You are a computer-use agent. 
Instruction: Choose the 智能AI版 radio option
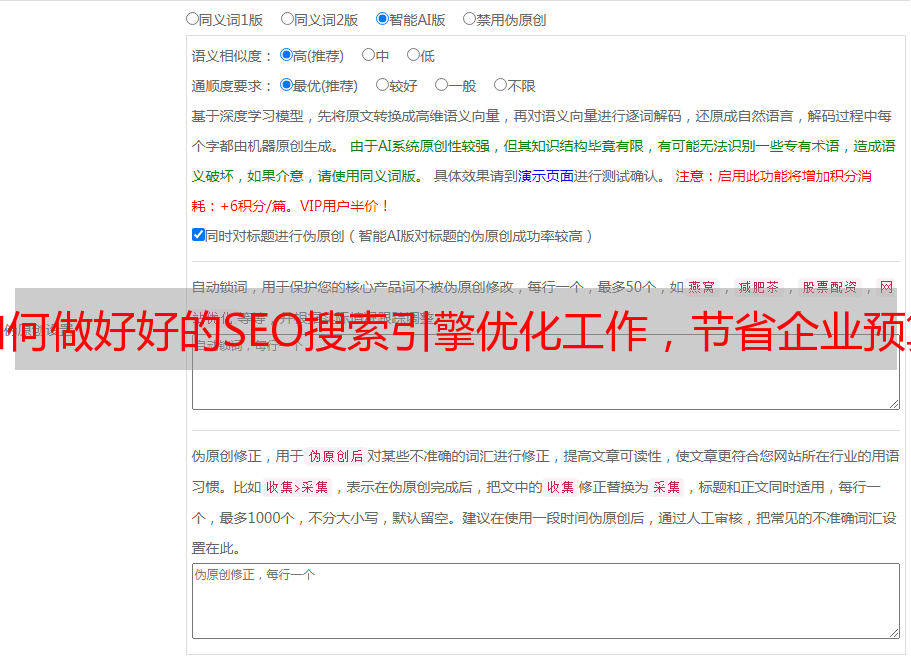pos(382,19)
